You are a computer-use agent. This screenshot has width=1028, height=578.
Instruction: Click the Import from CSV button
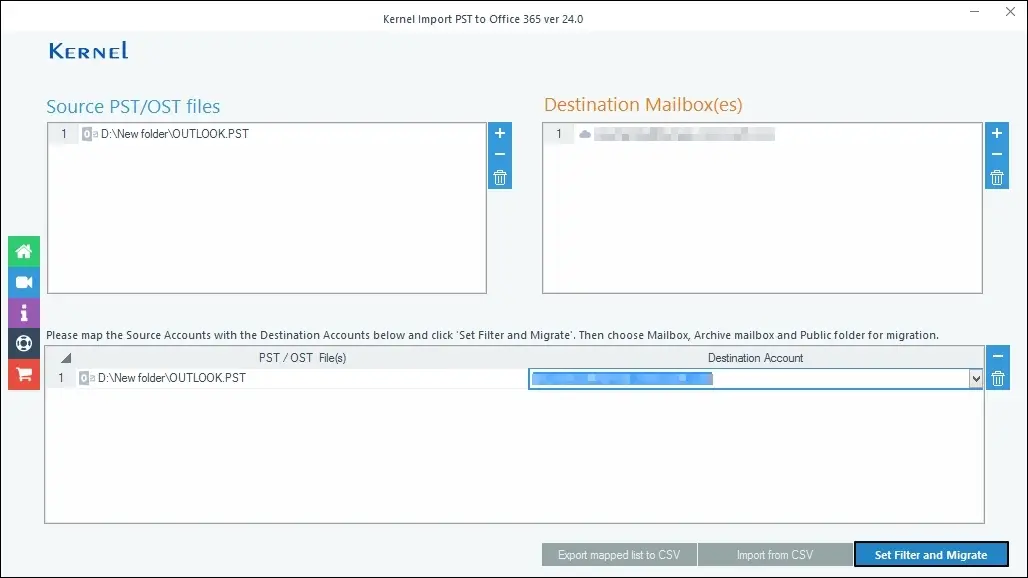point(775,554)
